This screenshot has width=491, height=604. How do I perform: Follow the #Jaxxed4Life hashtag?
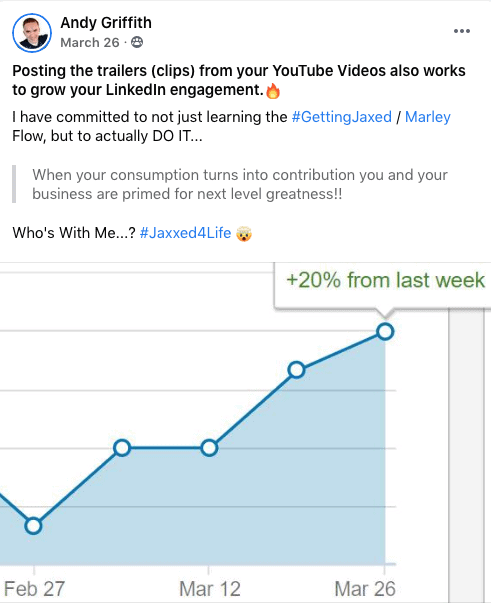[185, 233]
